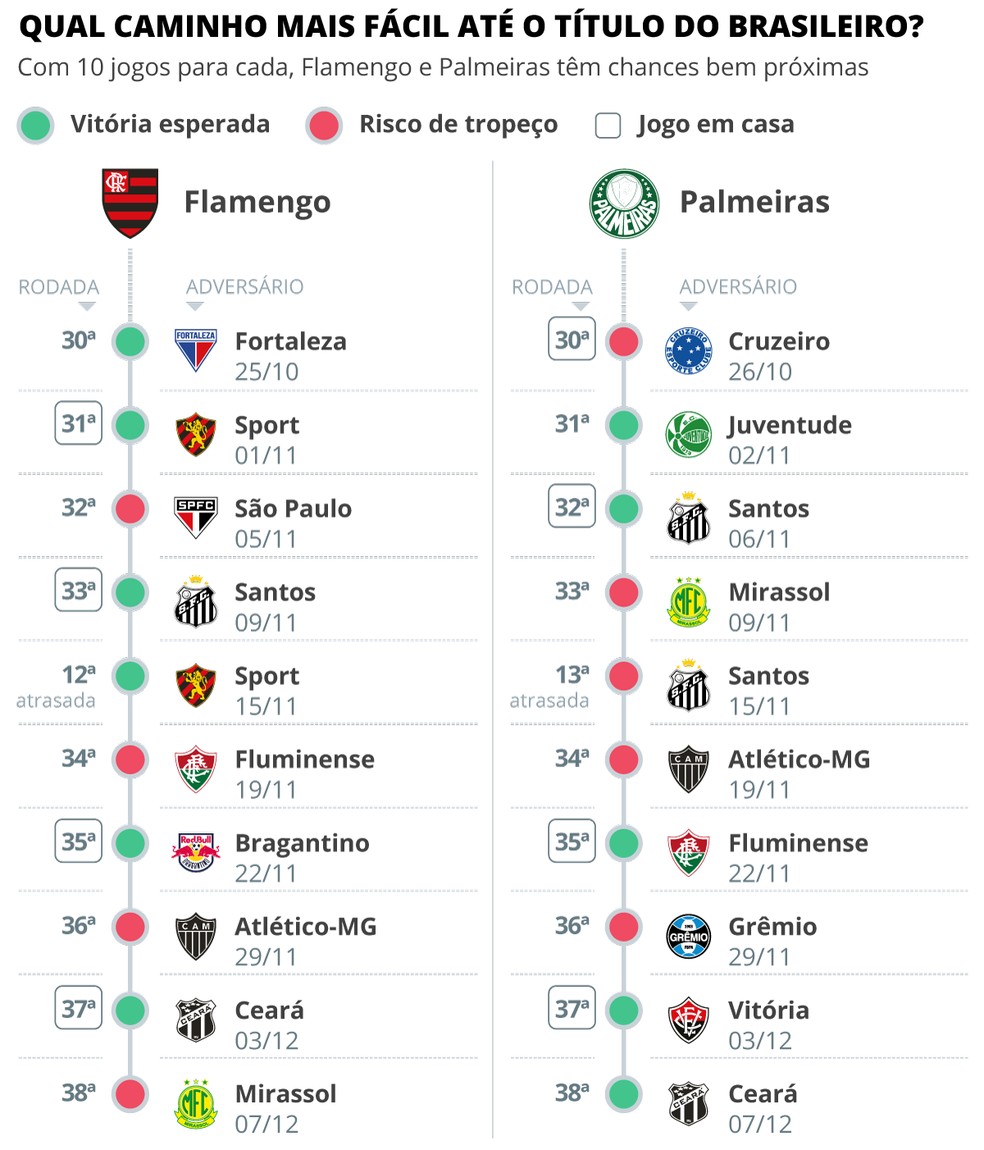Expand the arrow under Palmeiras's ADVERSÁRIO header
984x1150 pixels.
pyautogui.click(x=688, y=306)
